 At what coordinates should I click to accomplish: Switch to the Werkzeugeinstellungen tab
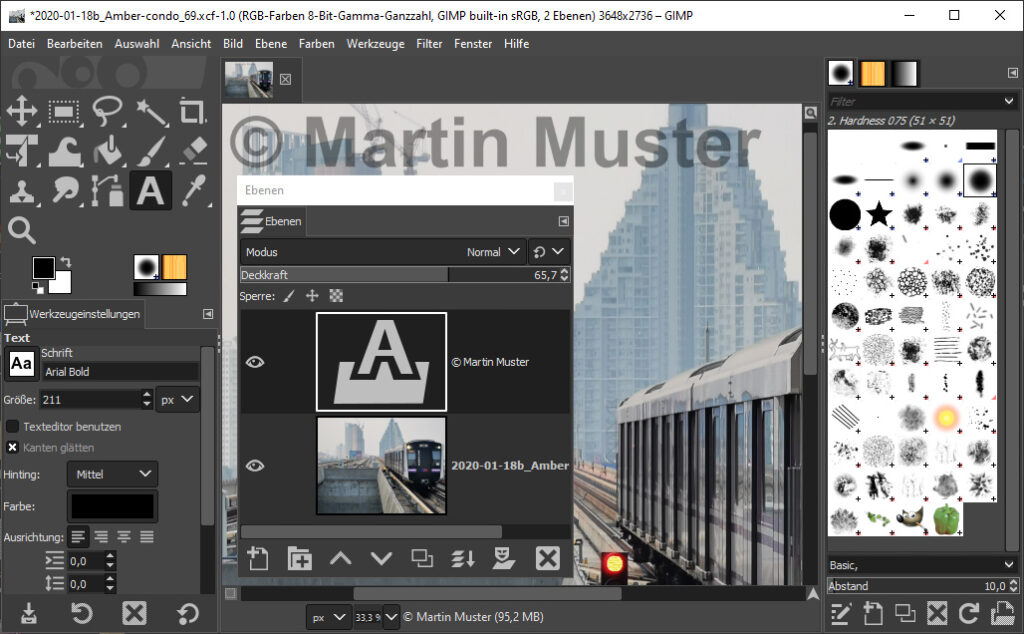pos(73,314)
